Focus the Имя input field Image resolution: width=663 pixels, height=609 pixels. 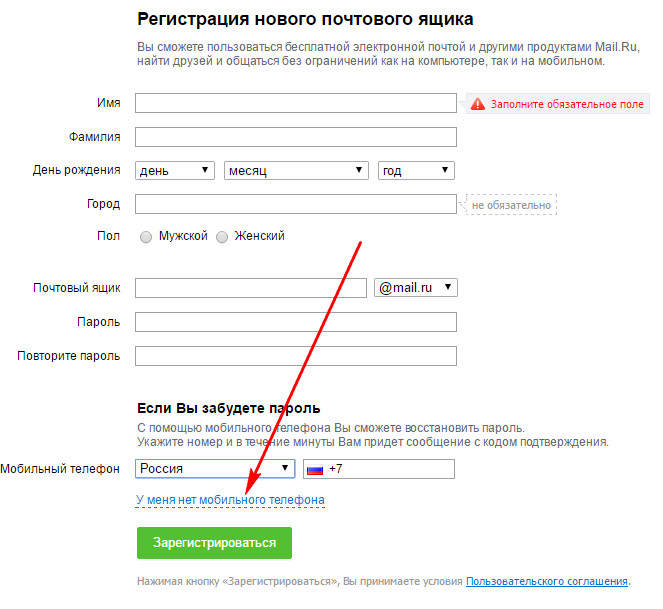pos(295,103)
